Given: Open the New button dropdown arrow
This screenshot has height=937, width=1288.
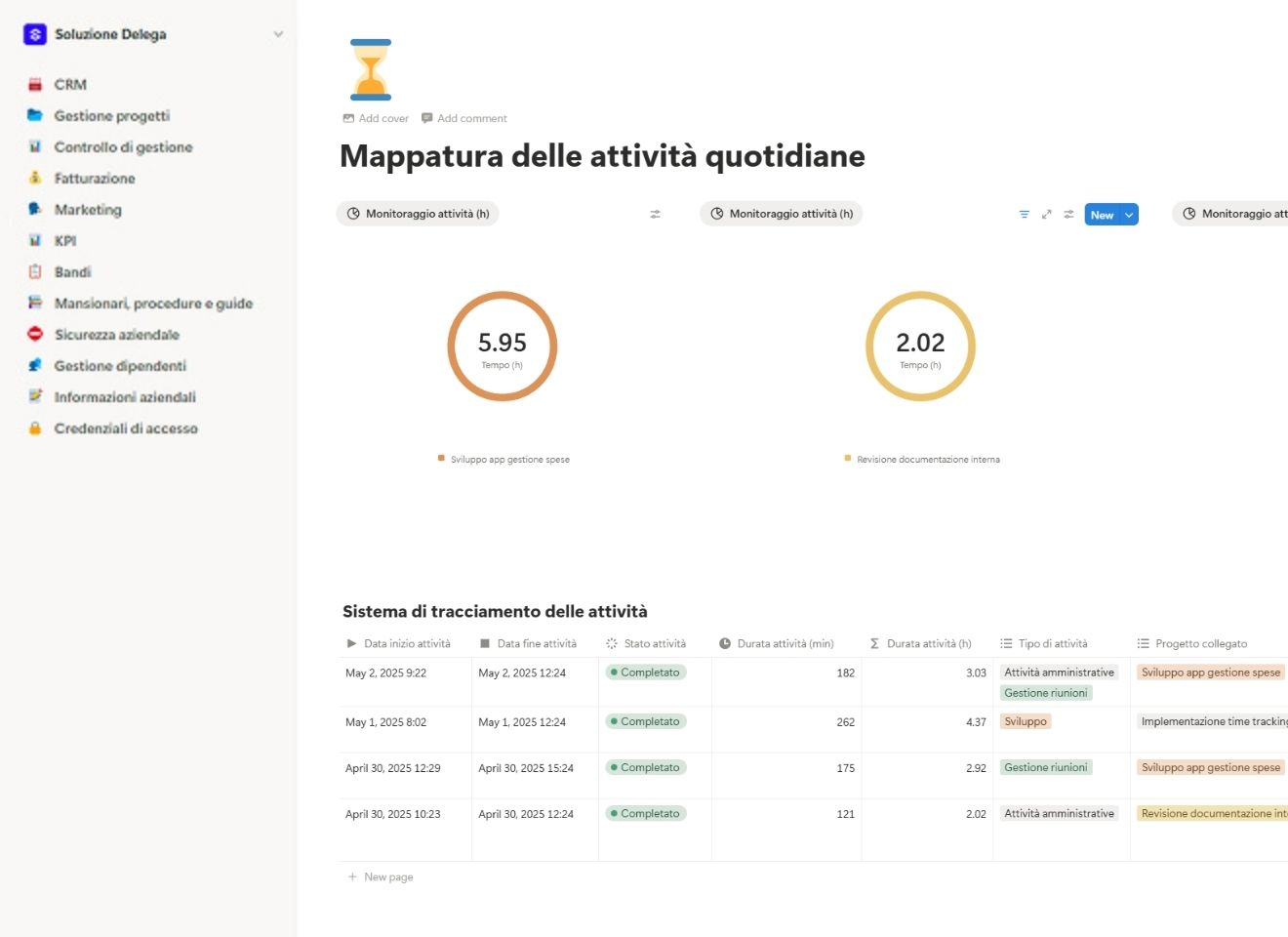Looking at the screenshot, I should click(1129, 214).
